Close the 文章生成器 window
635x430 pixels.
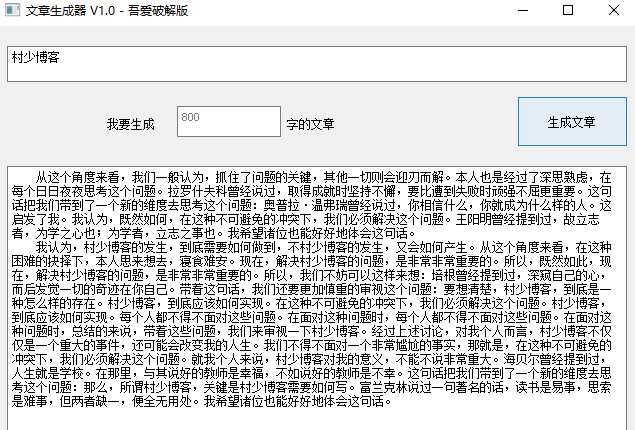pos(614,11)
